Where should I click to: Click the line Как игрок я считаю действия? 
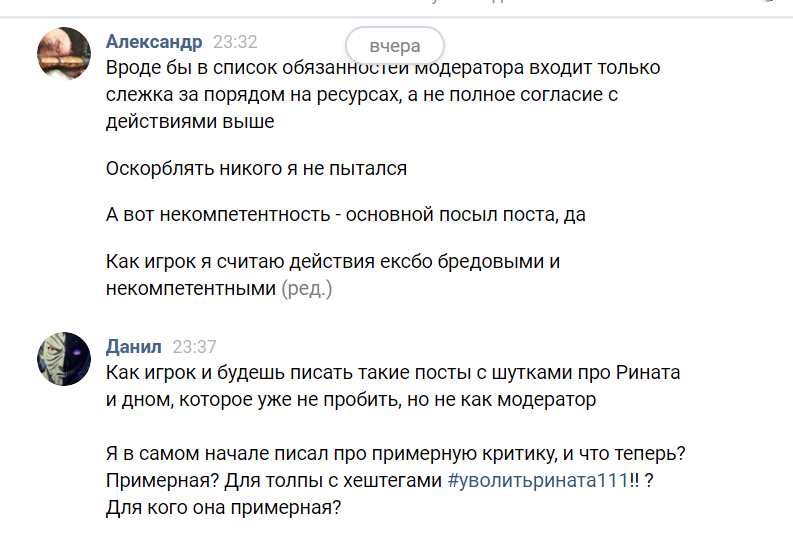click(333, 262)
